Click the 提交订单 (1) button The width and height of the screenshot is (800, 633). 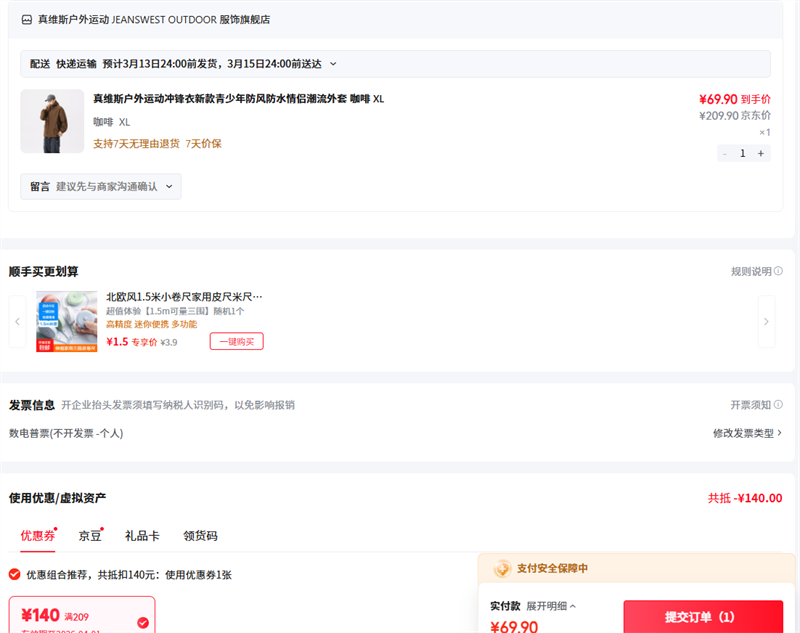[703, 617]
